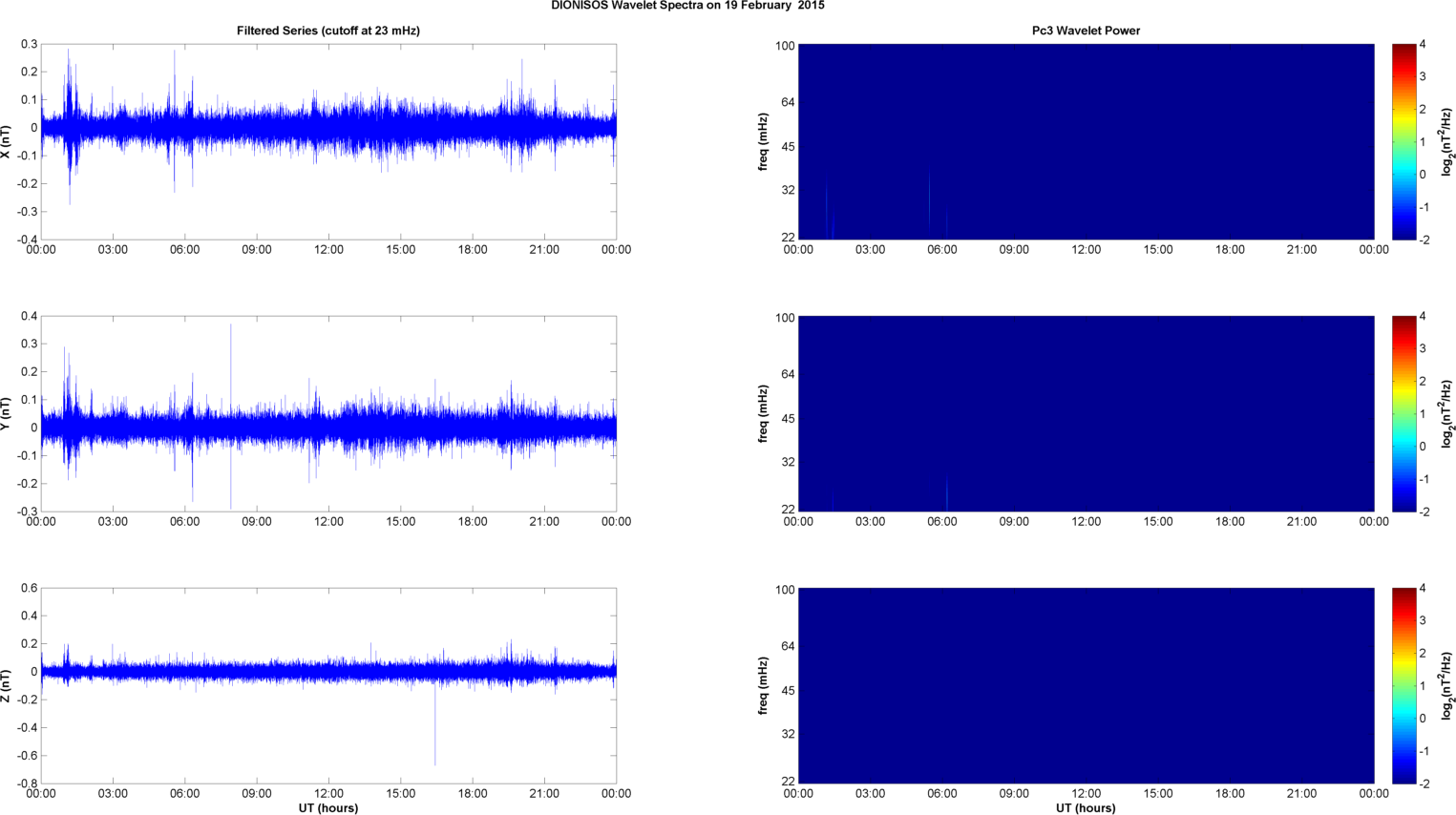1456x815 pixels.
Task: Select the "Filtered Series (cutoff at 23 mHz)" heading
Action: point(328,31)
